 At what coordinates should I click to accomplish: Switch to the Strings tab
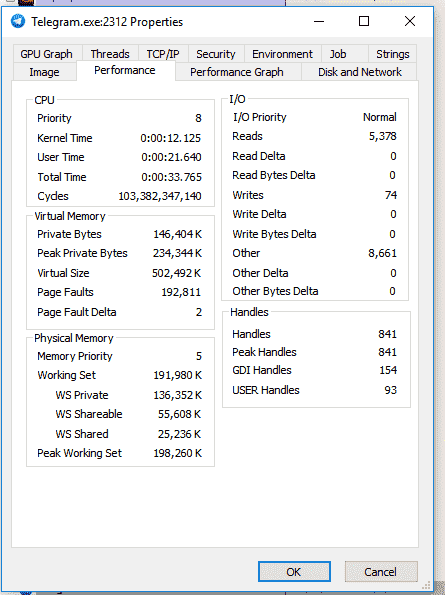pyautogui.click(x=393, y=54)
